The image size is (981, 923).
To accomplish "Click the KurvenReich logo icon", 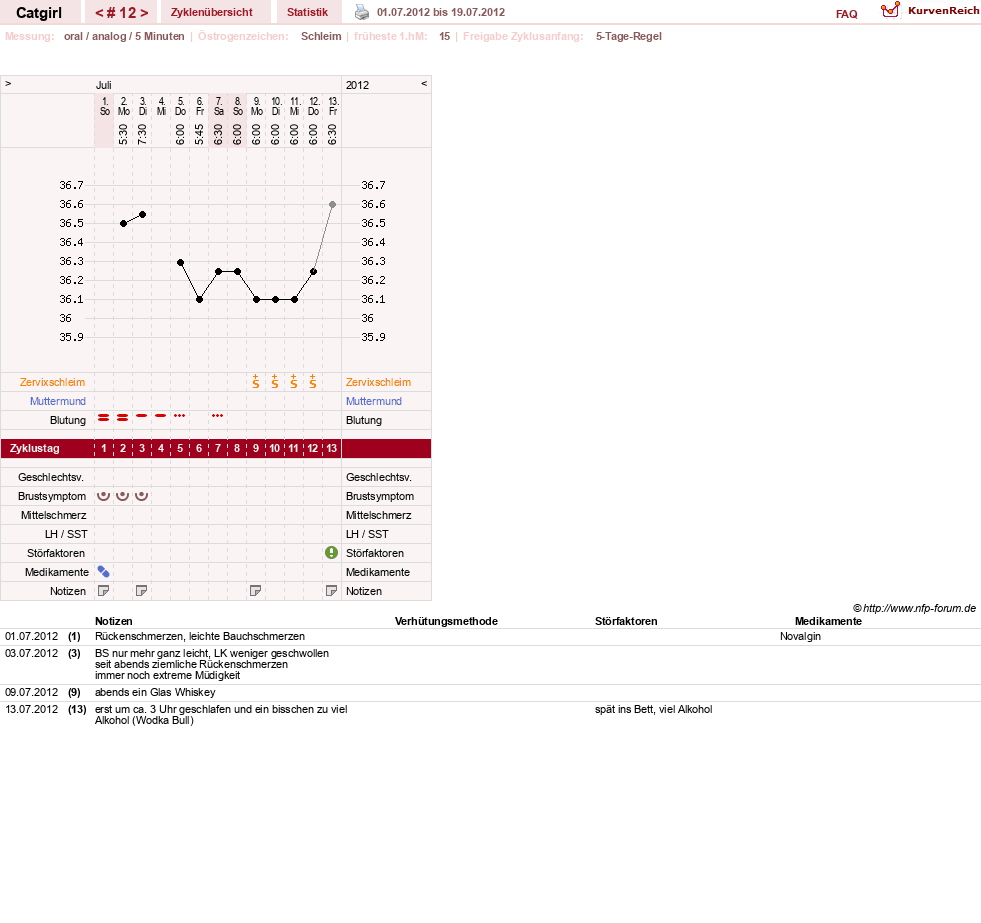I will pyautogui.click(x=890, y=10).
